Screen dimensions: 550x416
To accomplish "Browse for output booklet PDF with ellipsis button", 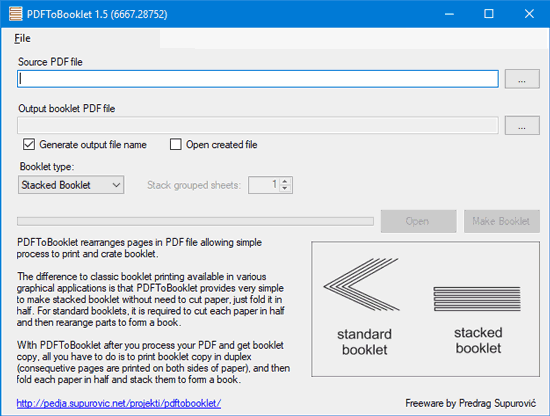I will (x=522, y=125).
